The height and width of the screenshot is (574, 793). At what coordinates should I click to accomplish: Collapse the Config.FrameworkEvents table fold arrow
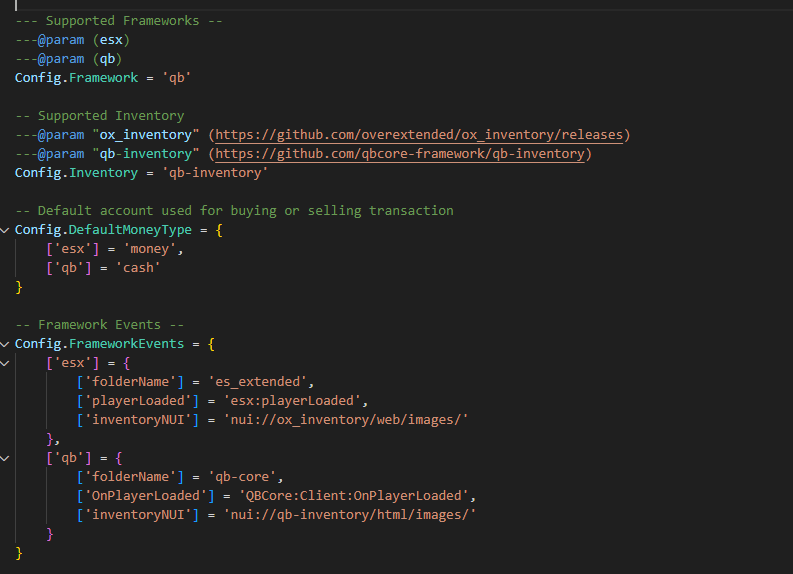click(5, 344)
